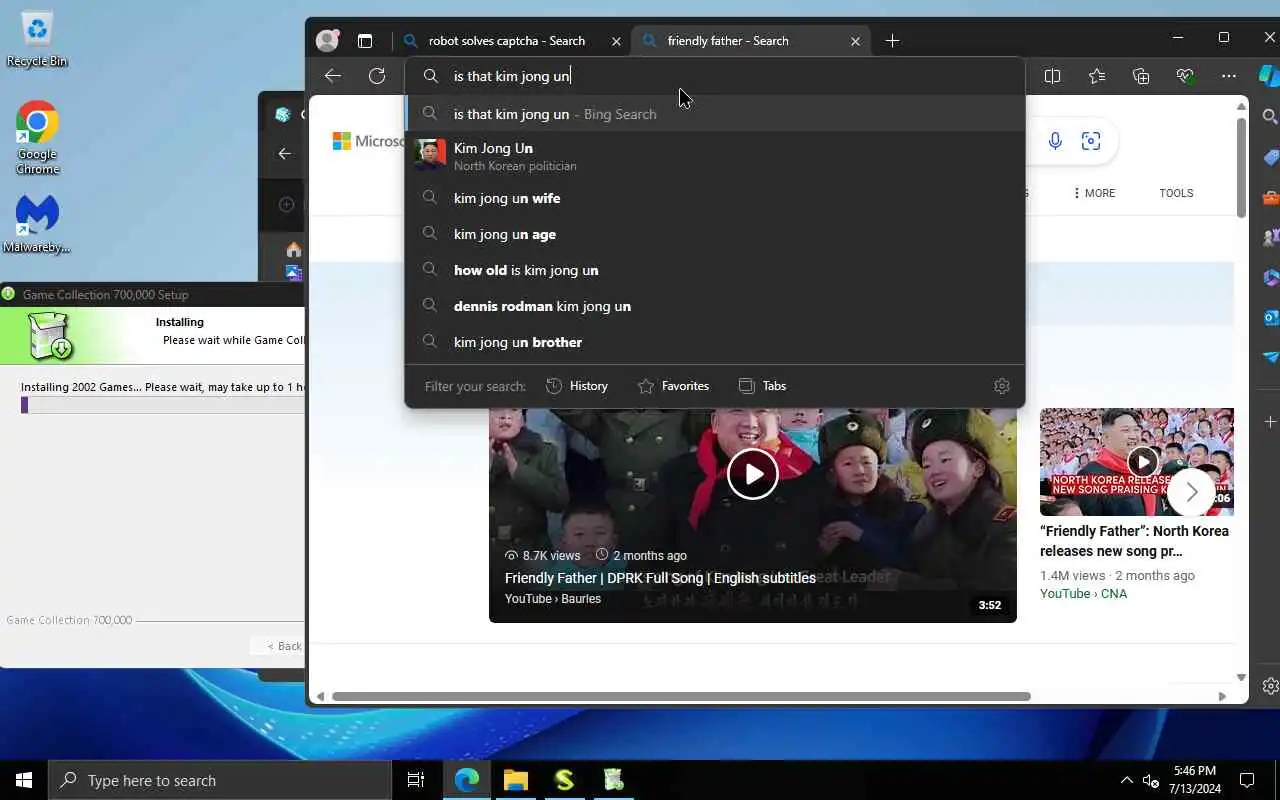Choose 'kim jong un age' suggestion
The height and width of the screenshot is (800, 1280).
pos(715,234)
